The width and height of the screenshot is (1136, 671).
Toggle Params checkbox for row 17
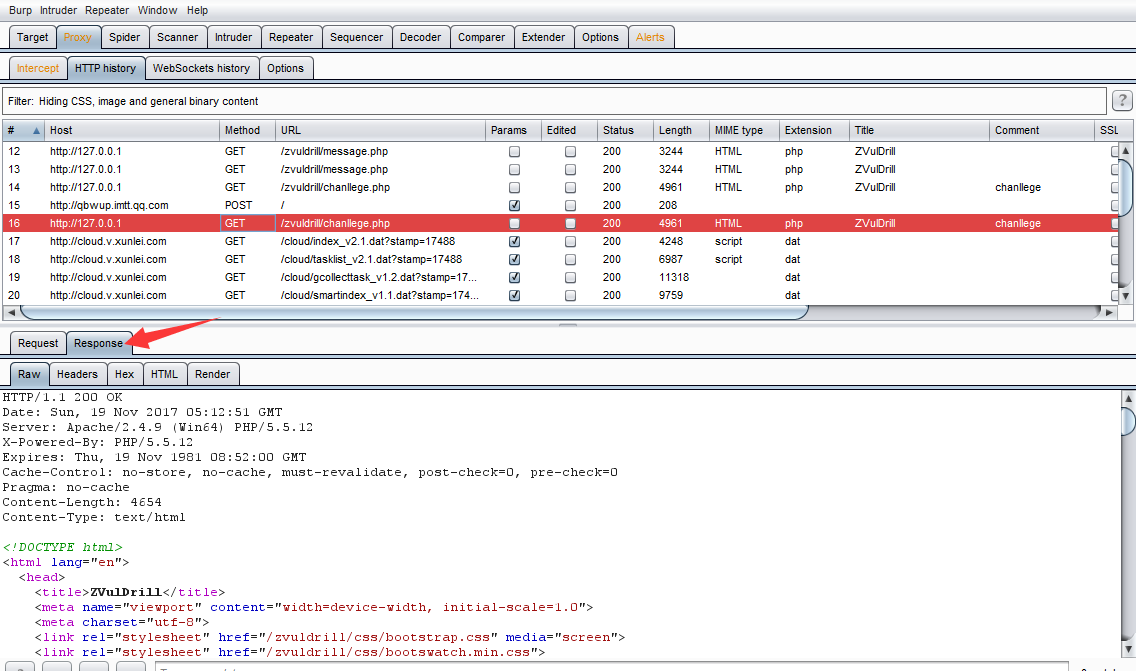point(514,241)
